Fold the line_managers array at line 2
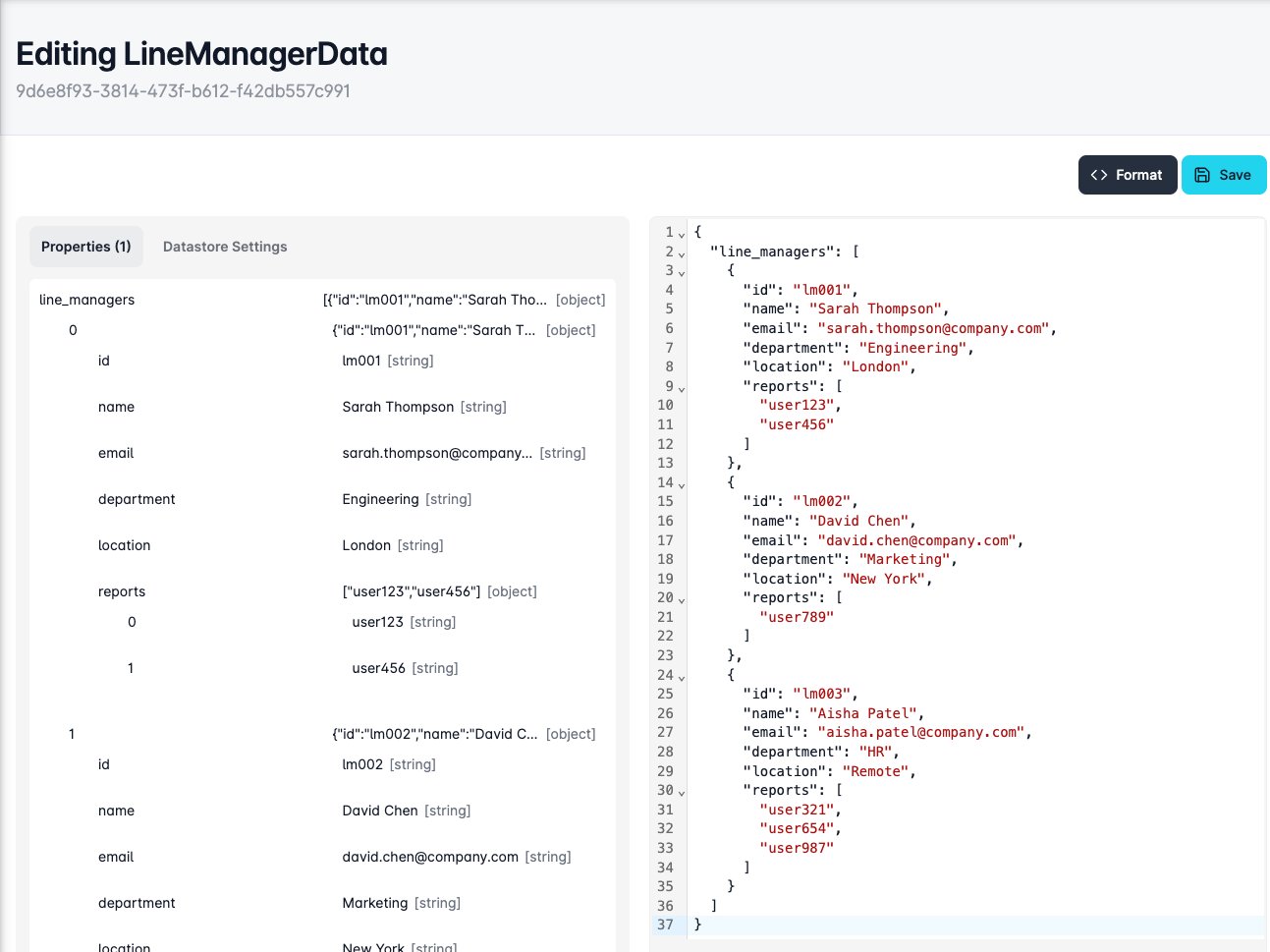 (x=682, y=253)
